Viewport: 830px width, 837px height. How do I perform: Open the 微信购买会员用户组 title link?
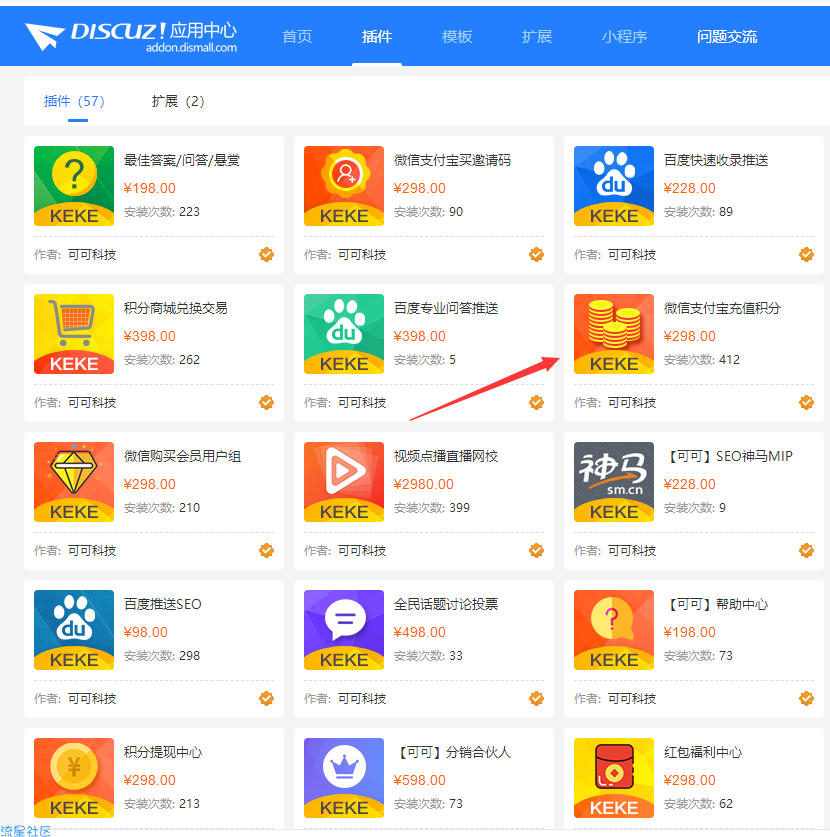(x=182, y=456)
